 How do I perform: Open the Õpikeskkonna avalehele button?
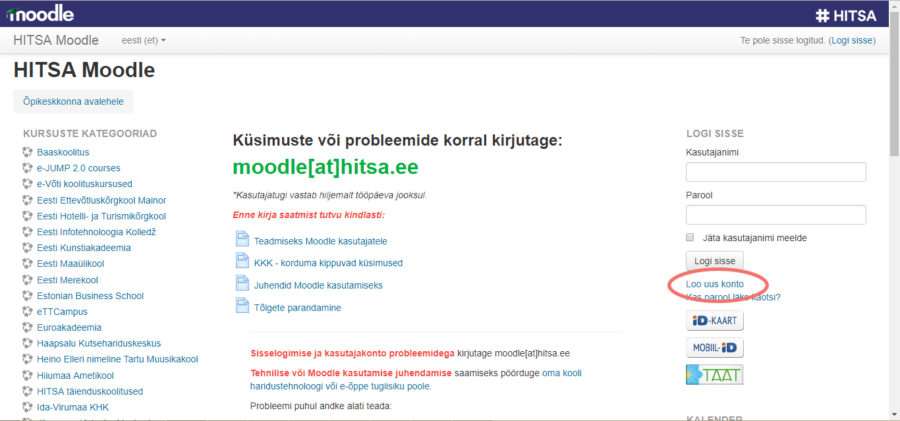(x=73, y=101)
